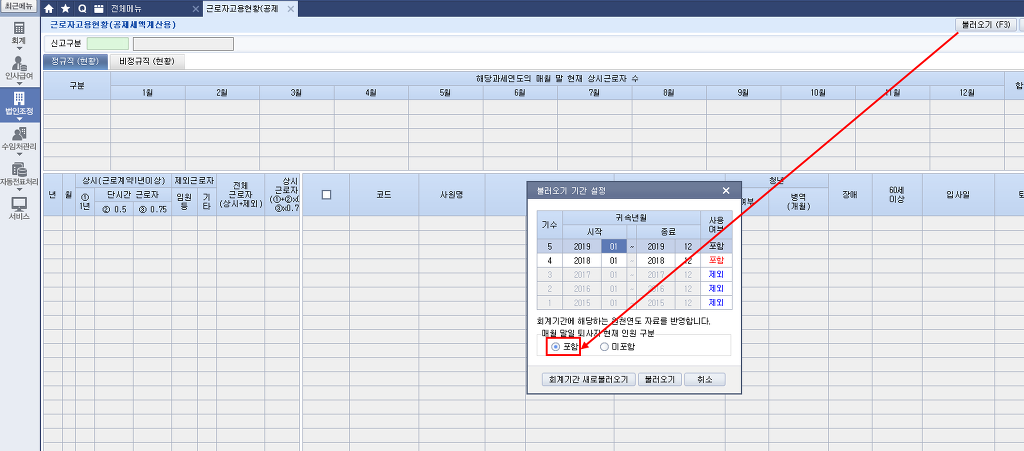
Task: Click the 사원명 column header
Action: (x=452, y=194)
